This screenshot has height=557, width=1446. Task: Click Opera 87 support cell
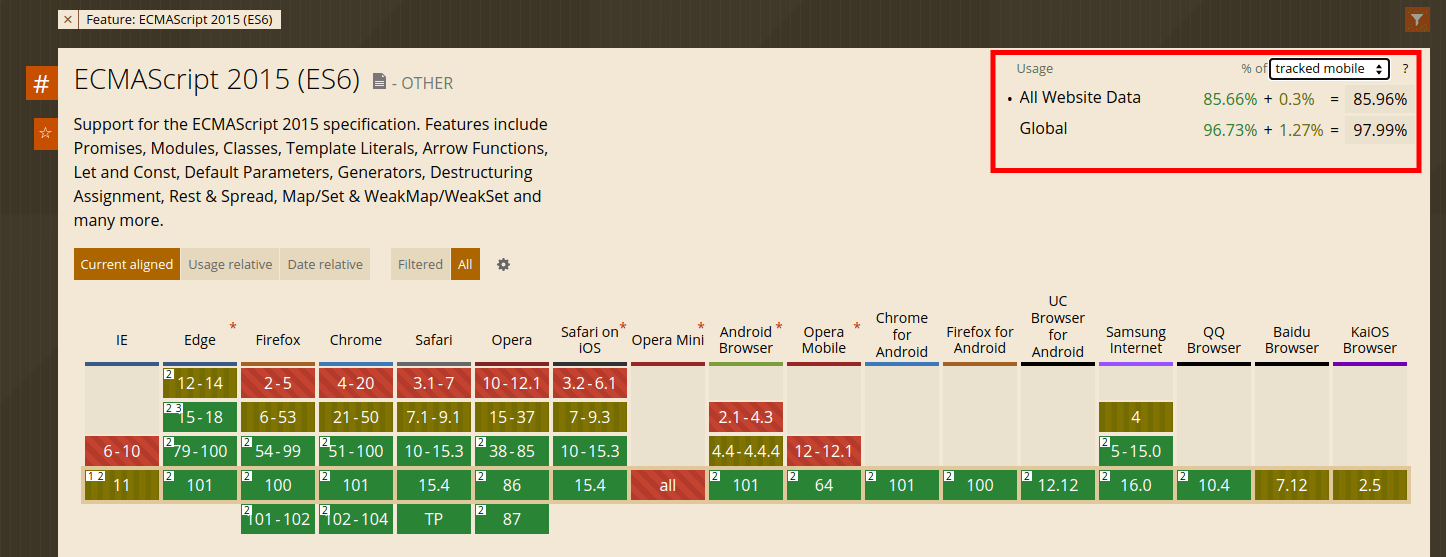tap(512, 519)
